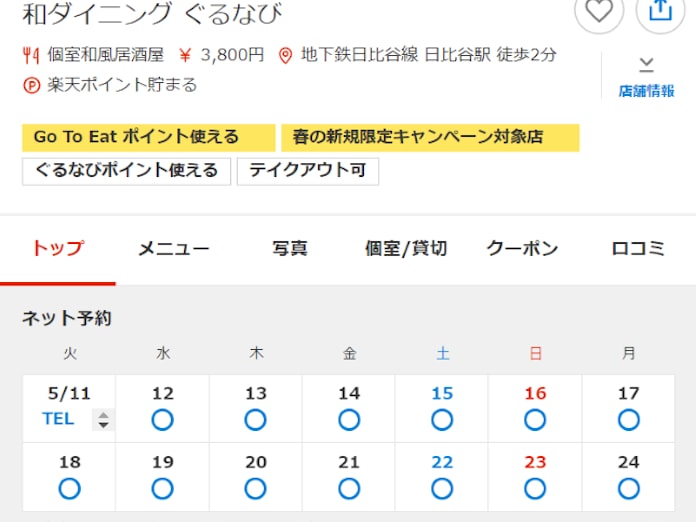Go to the クーポン tab
The width and height of the screenshot is (696, 522).
[522, 249]
